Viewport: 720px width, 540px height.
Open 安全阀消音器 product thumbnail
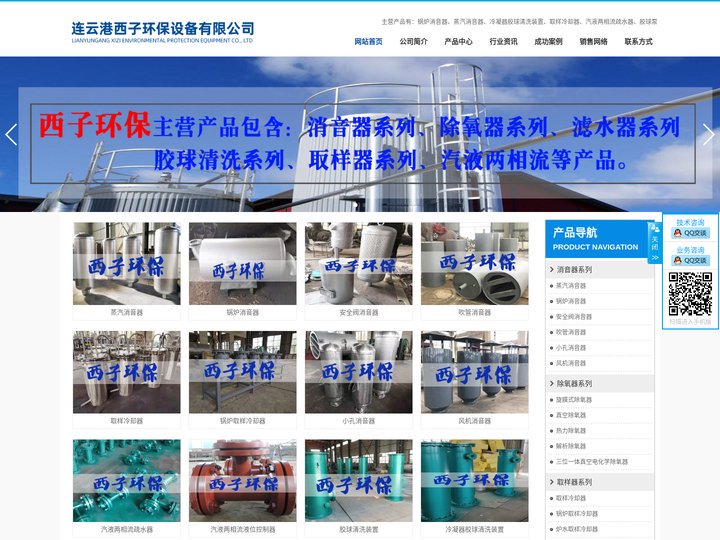(x=359, y=264)
